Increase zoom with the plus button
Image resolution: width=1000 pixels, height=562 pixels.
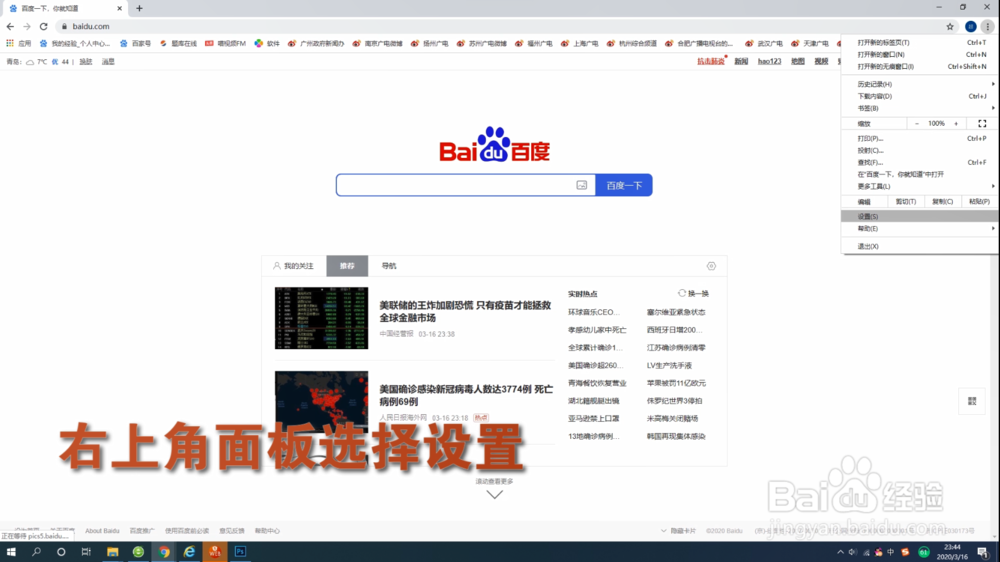pos(956,124)
